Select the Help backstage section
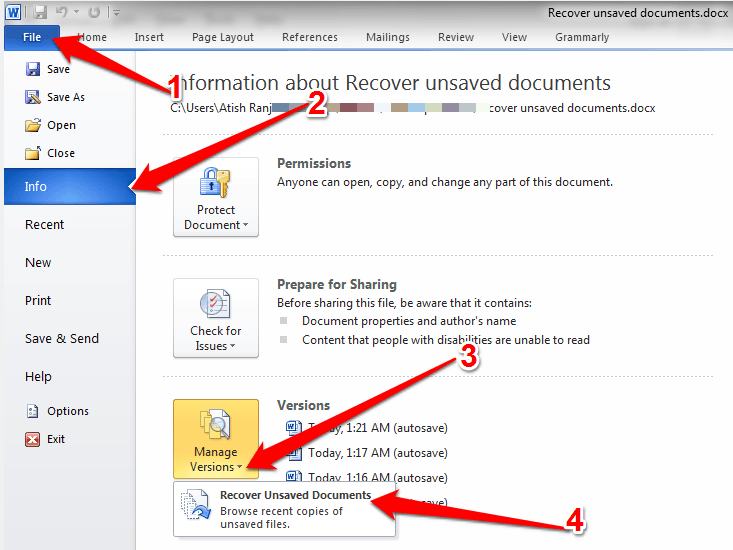Viewport: 733px width, 550px height. [x=38, y=377]
